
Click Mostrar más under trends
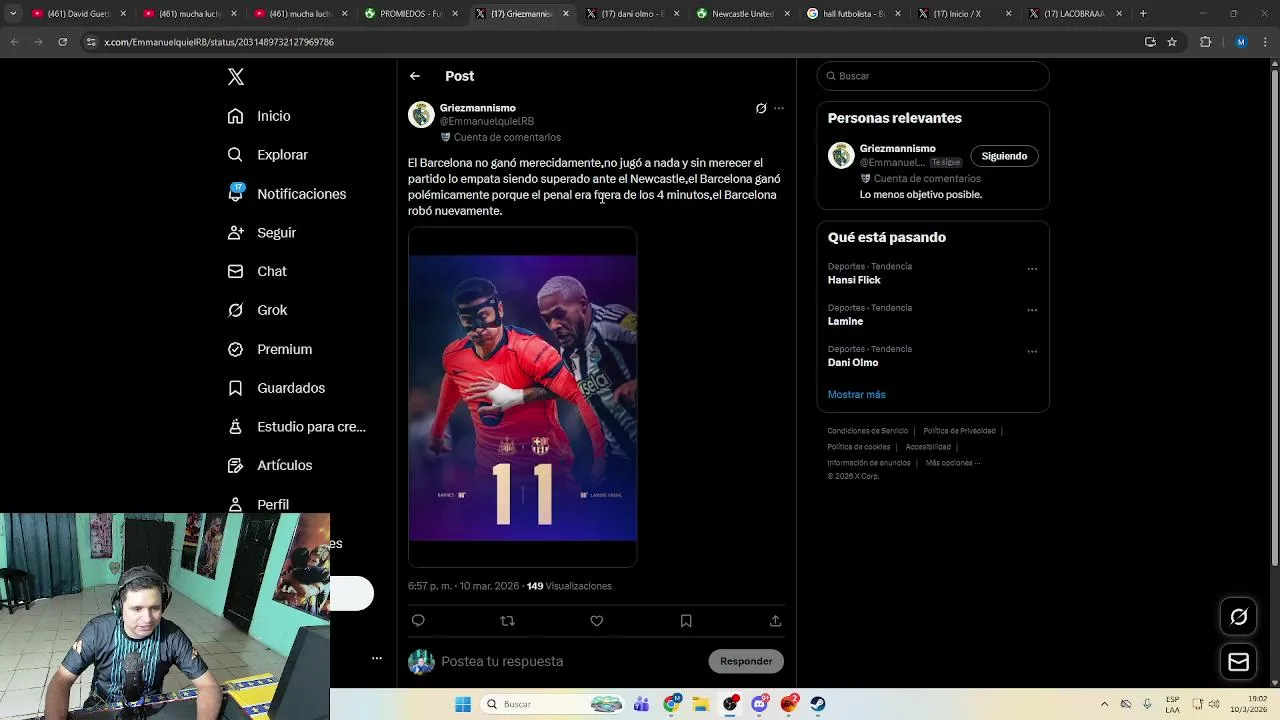856,394
